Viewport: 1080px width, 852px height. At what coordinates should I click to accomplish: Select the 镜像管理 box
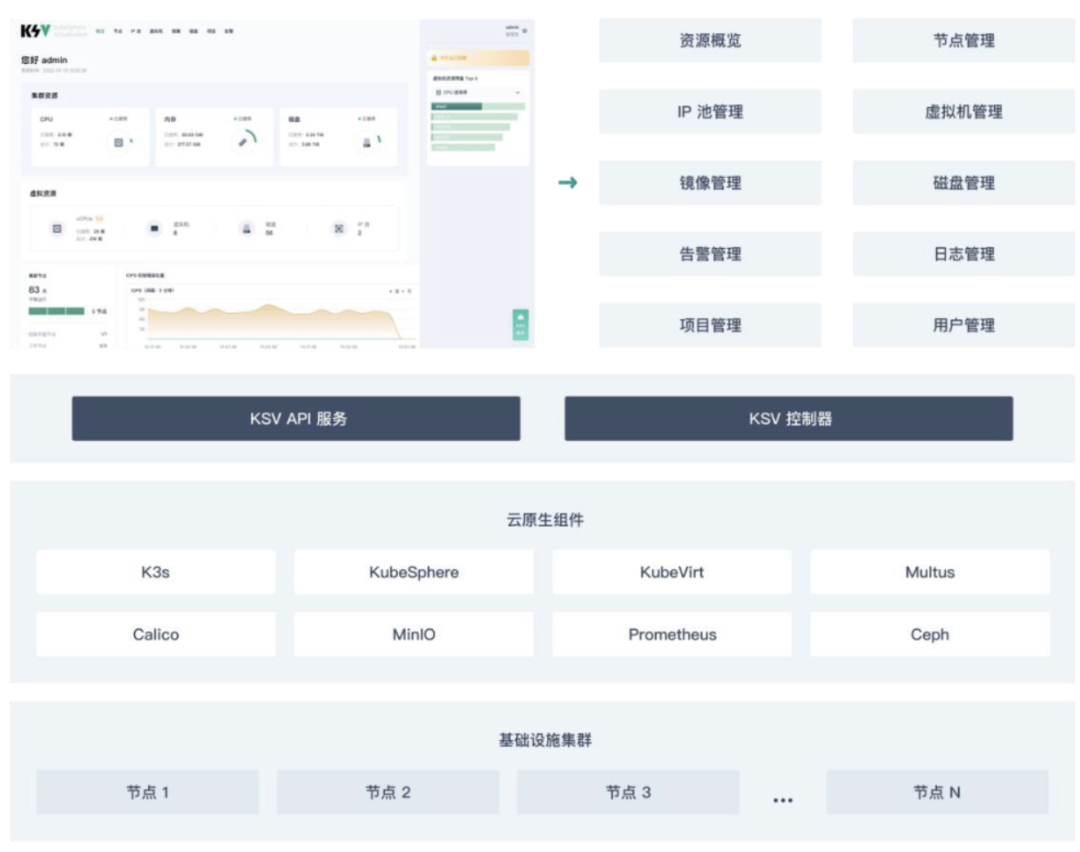(x=710, y=183)
